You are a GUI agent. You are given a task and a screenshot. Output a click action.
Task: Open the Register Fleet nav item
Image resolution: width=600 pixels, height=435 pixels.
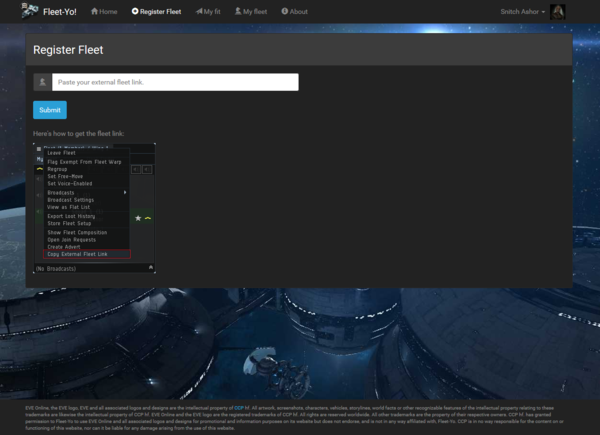pos(156,11)
